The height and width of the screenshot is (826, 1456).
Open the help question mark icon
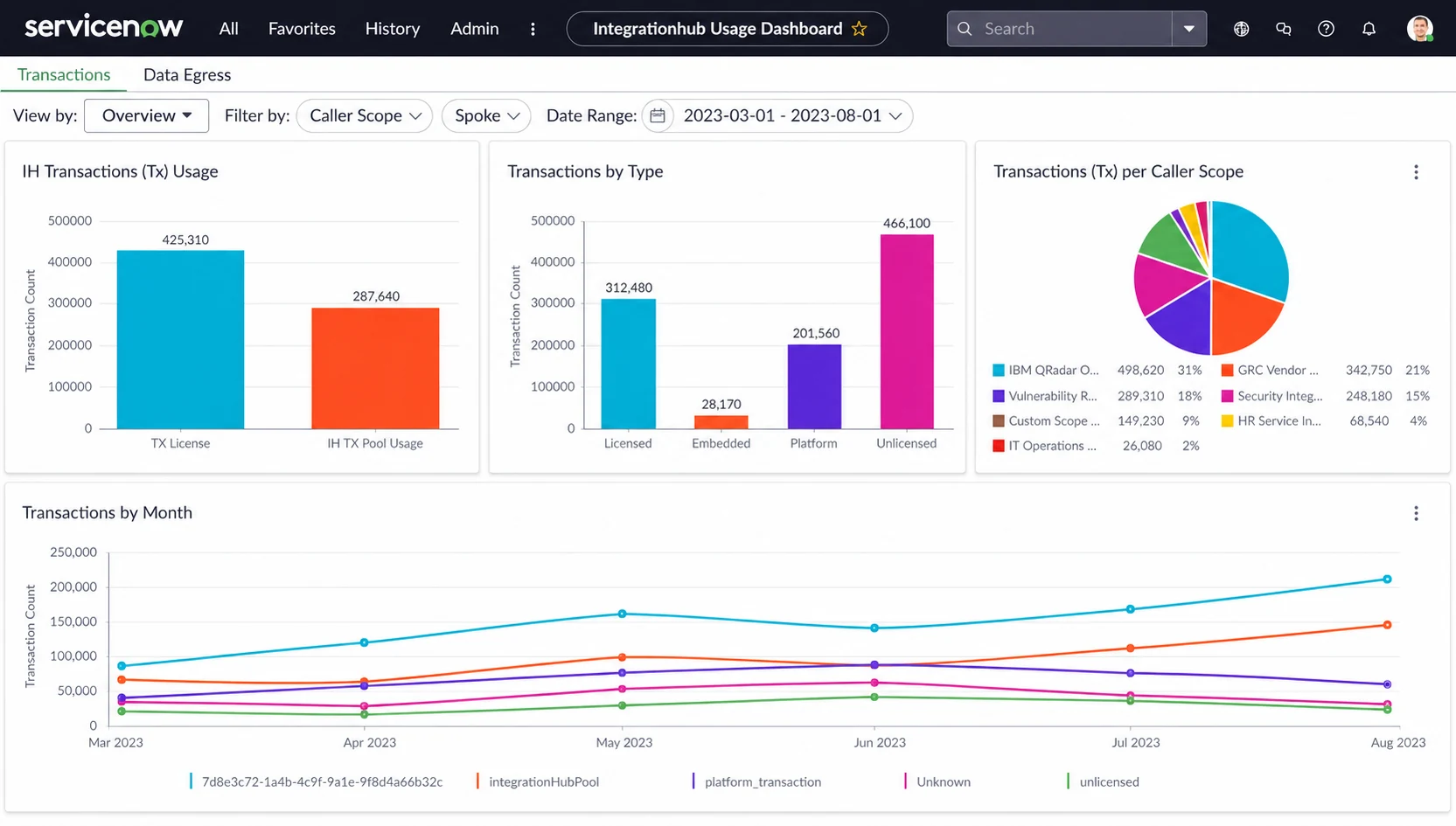(x=1327, y=29)
